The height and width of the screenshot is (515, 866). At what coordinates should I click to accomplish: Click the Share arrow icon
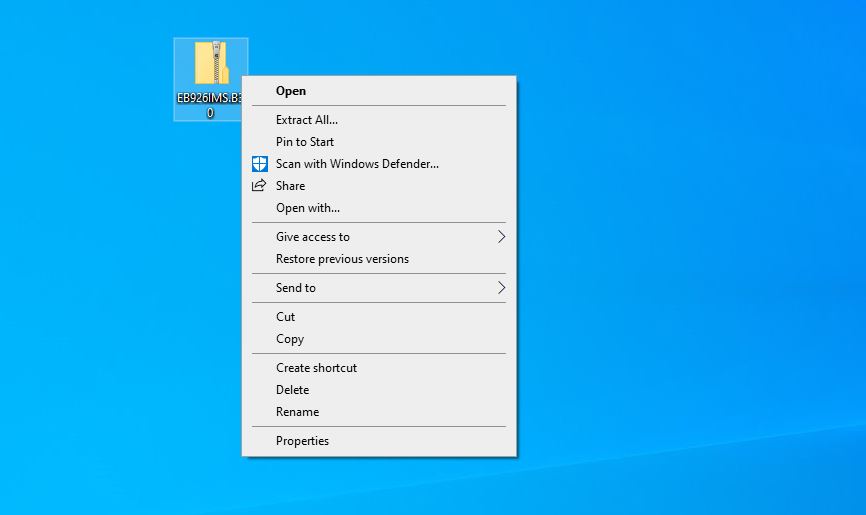point(259,186)
